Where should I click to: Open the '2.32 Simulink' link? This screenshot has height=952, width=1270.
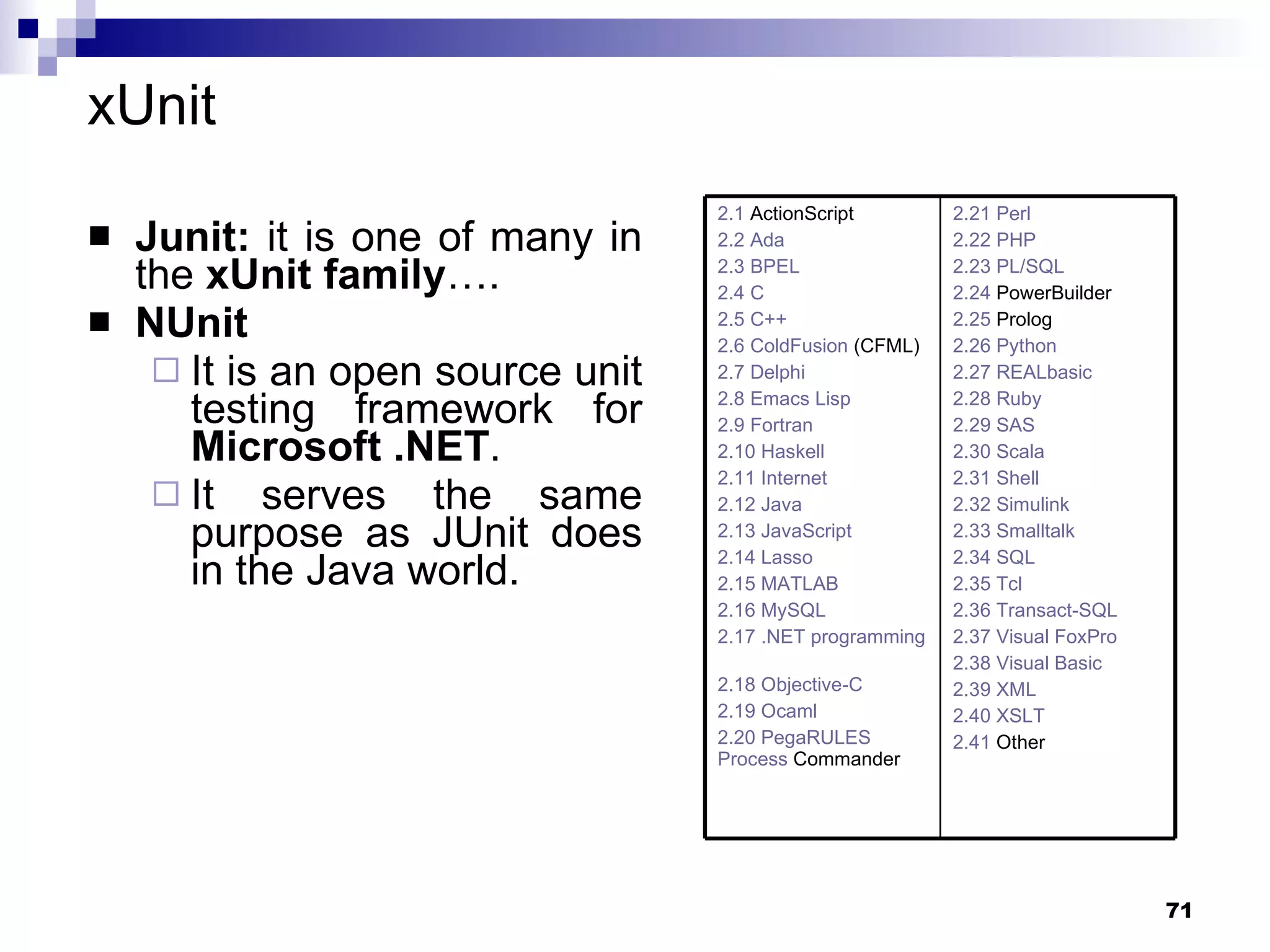click(x=1011, y=505)
